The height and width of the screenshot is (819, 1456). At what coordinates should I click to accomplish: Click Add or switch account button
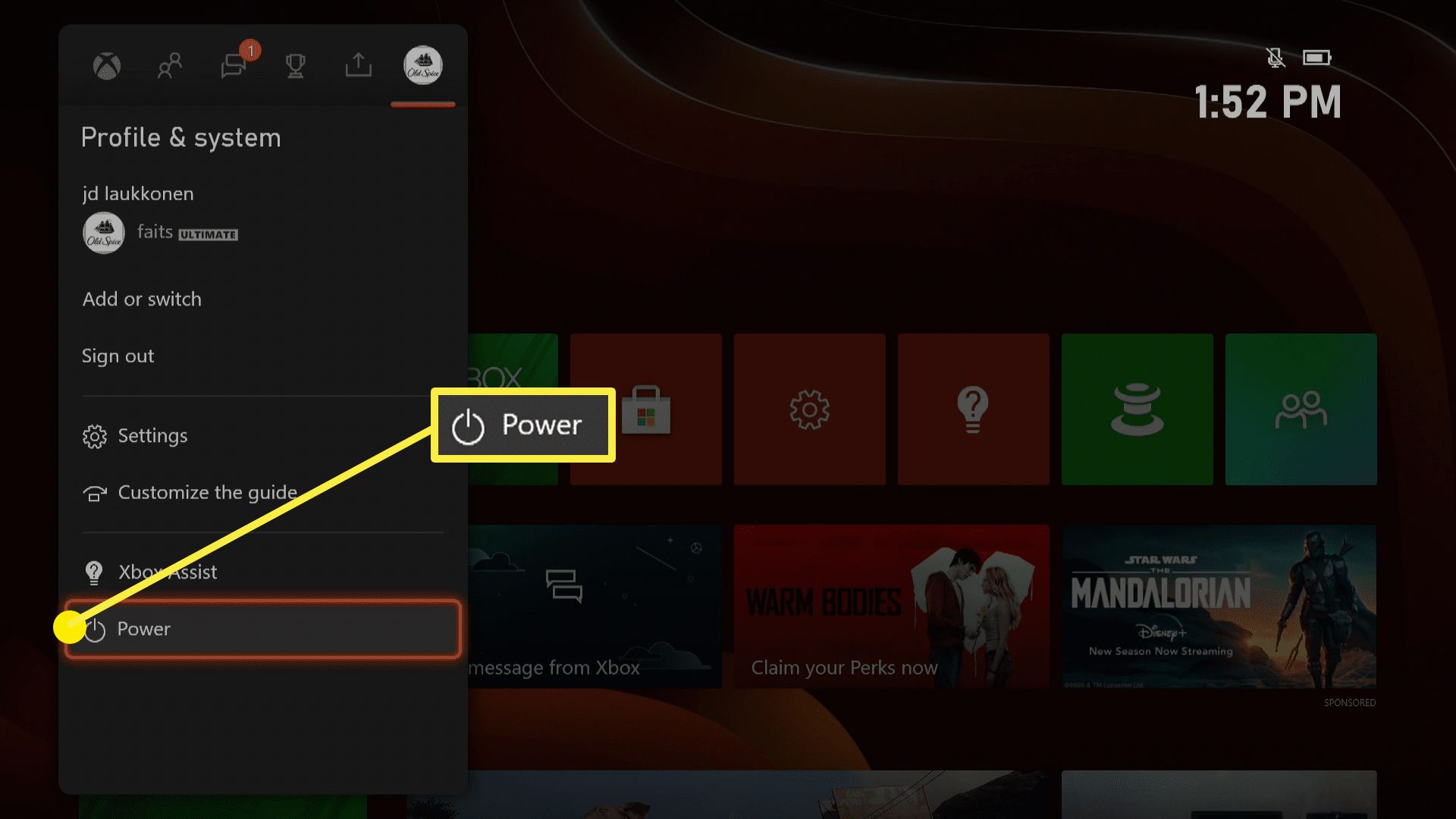[x=142, y=299]
